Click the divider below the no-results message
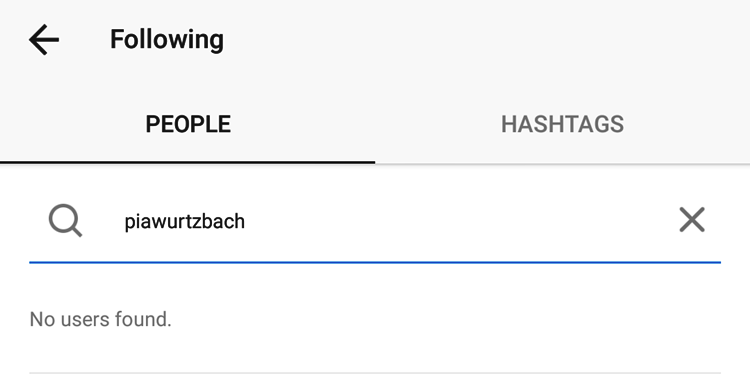Viewport: 750px width, 392px height. tap(375, 373)
